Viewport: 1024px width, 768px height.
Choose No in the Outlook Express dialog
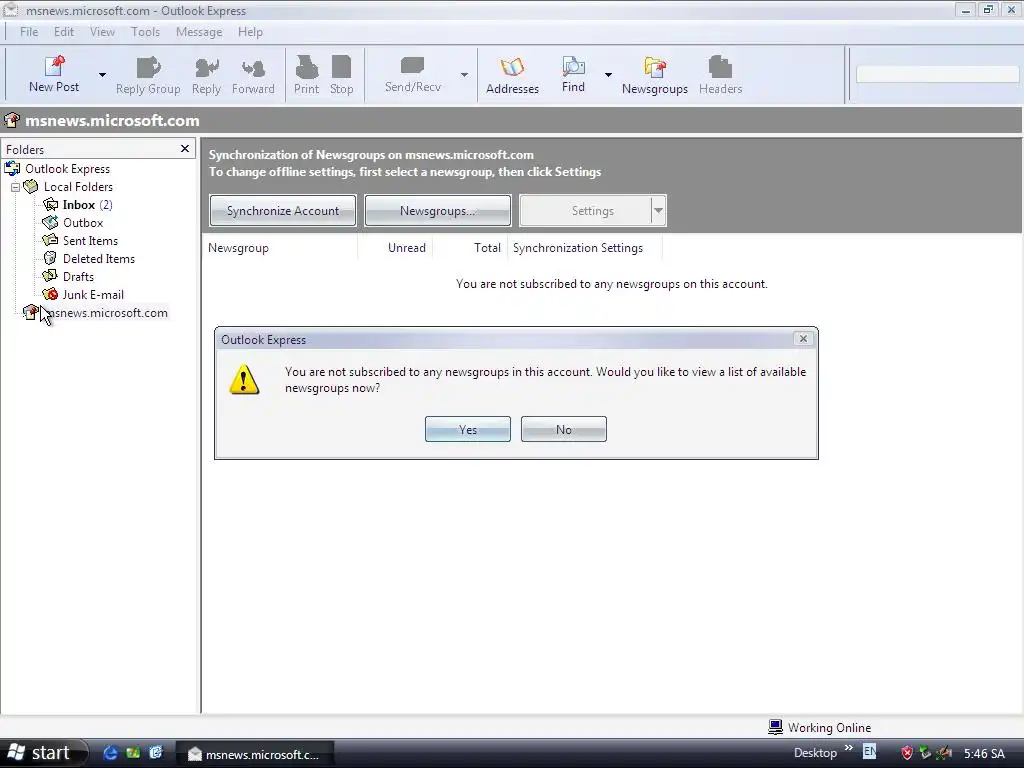[x=564, y=429]
